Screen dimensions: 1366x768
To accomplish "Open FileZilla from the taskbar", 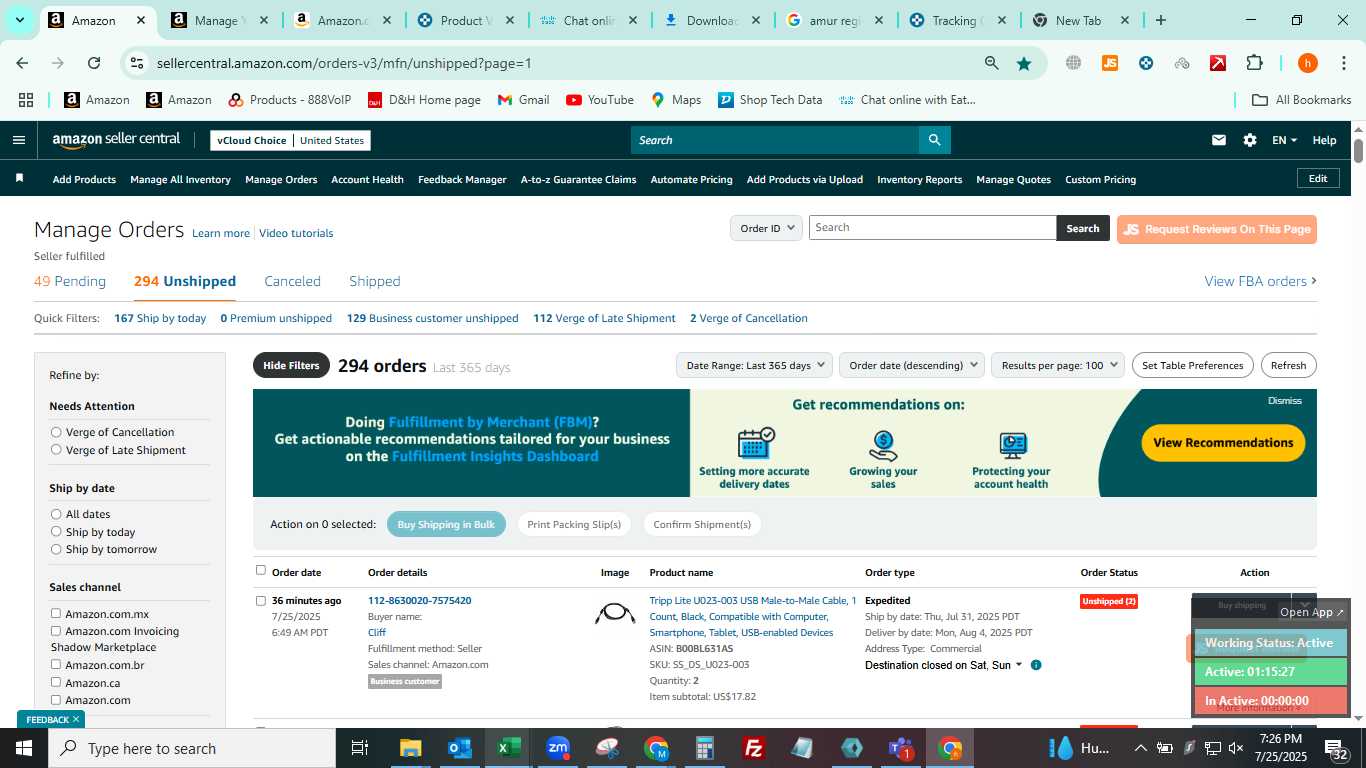I will (754, 748).
